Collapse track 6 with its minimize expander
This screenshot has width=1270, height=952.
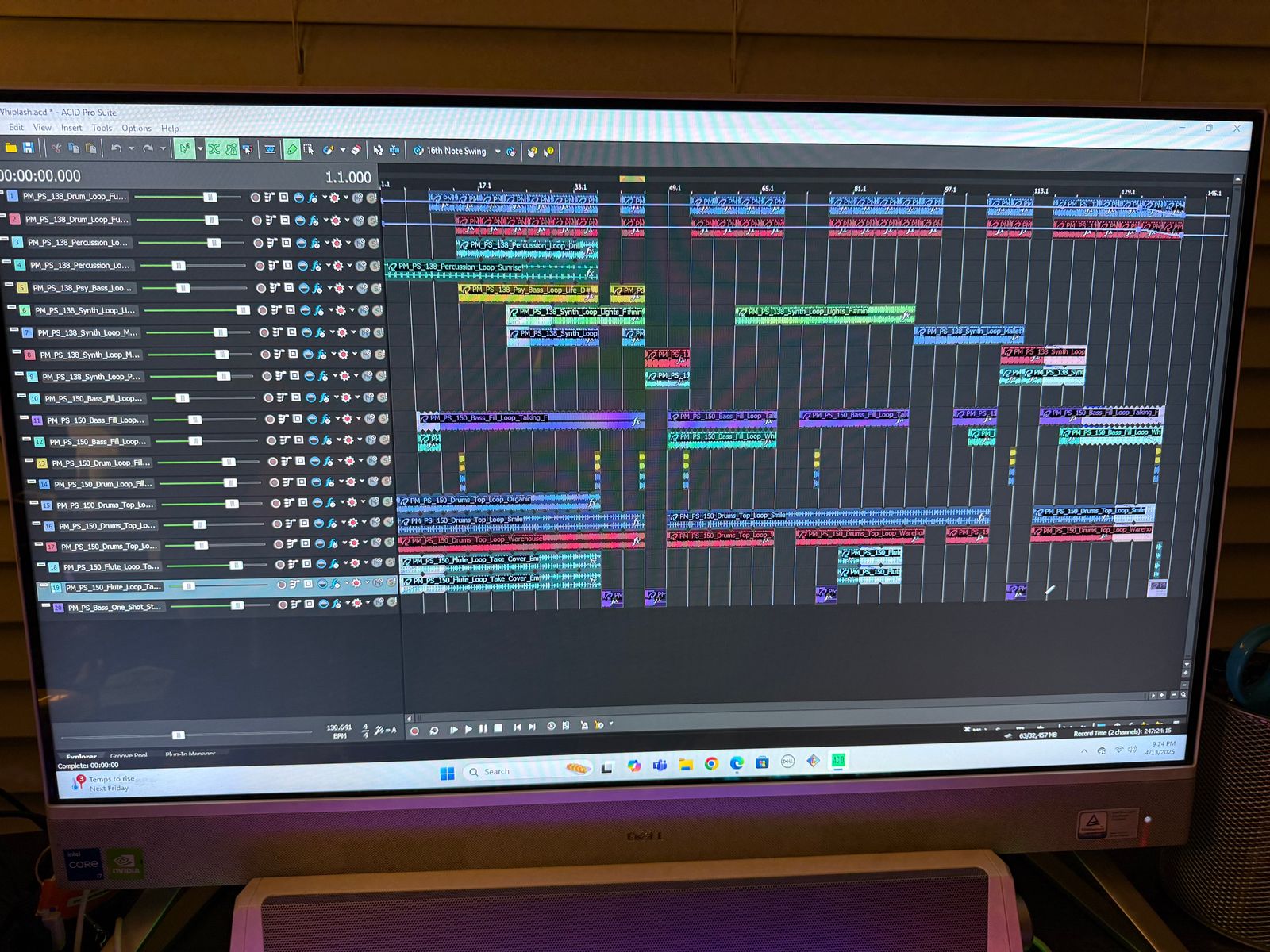tap(12, 307)
